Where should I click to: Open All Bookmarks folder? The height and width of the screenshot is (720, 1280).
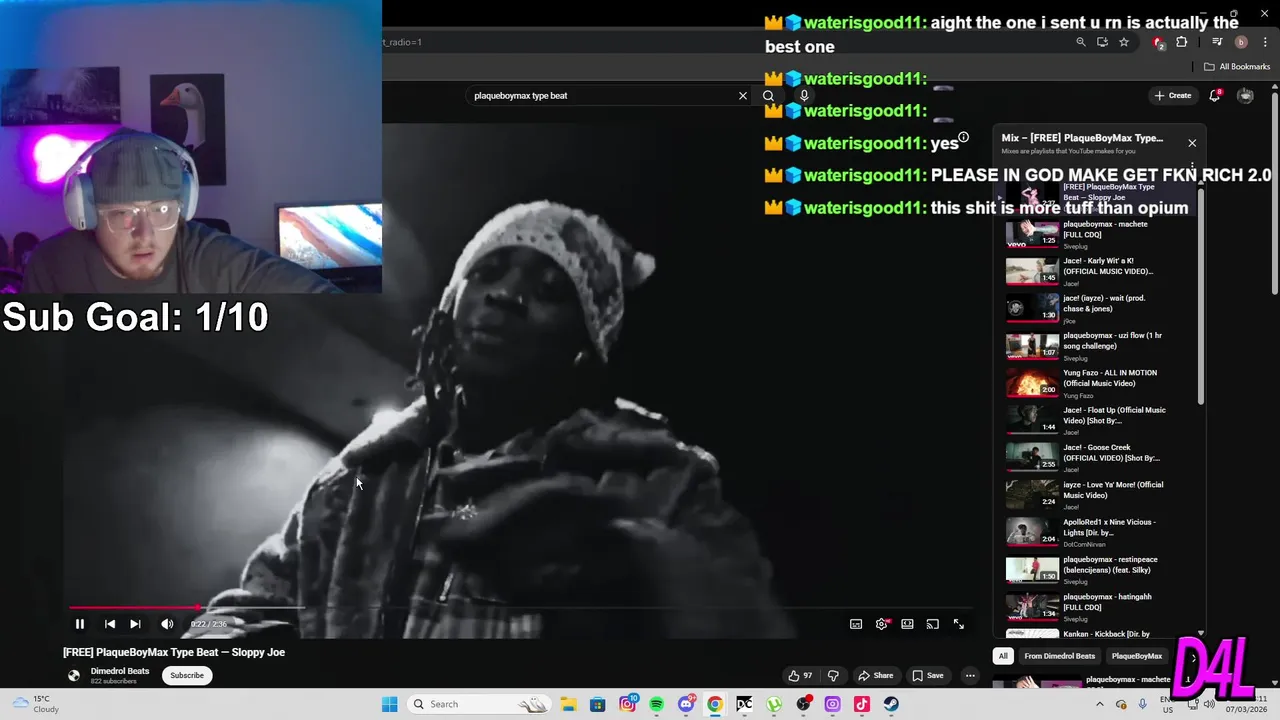[x=1237, y=67]
